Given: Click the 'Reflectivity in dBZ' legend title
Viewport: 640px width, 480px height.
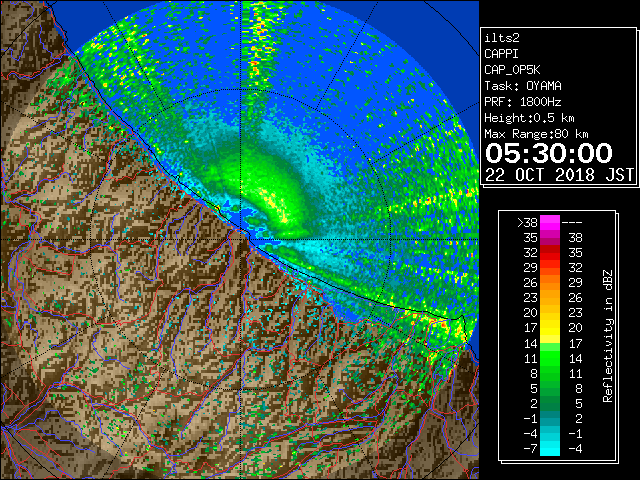Looking at the screenshot, I should pos(608,336).
